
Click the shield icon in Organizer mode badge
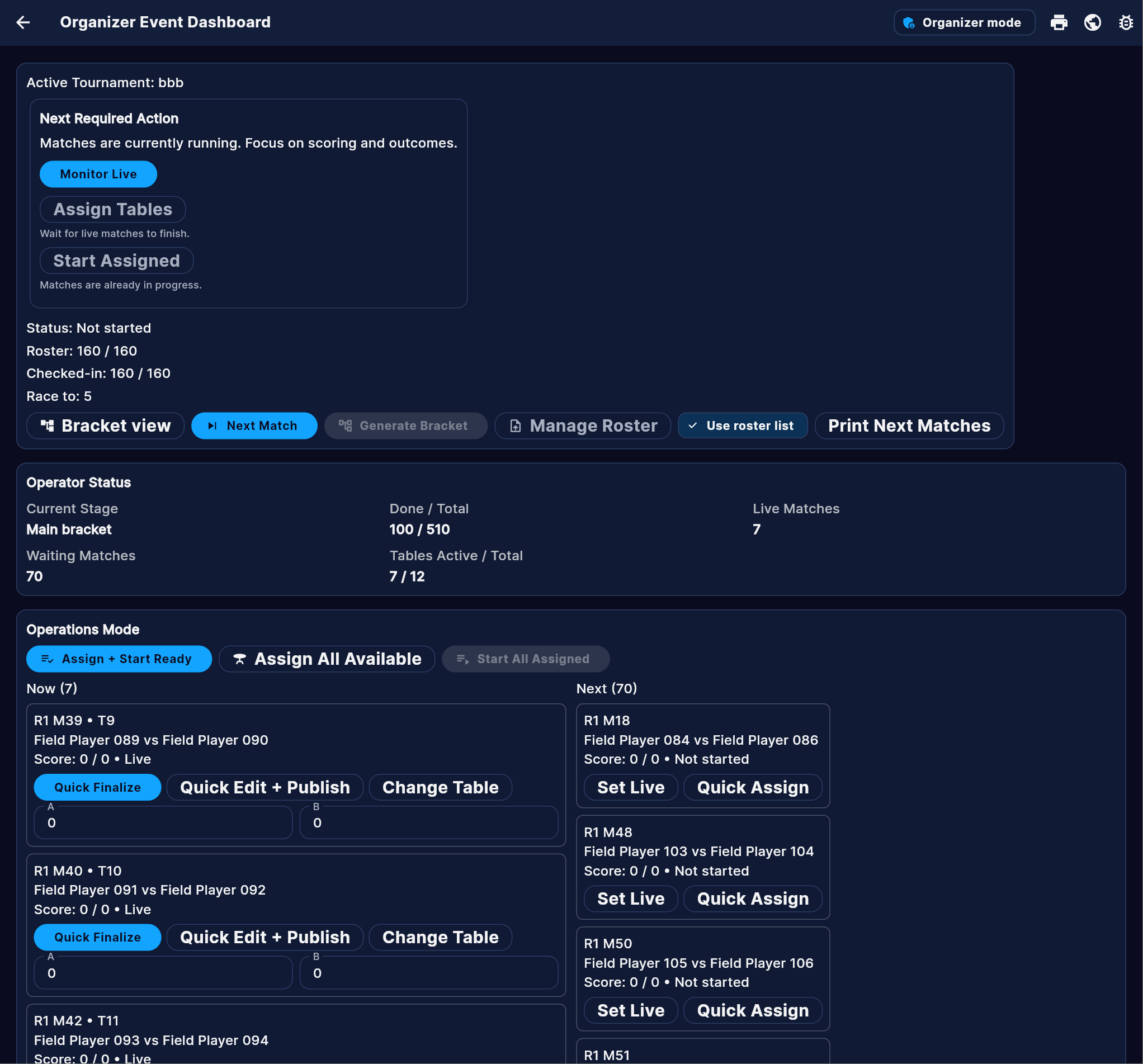coord(910,23)
